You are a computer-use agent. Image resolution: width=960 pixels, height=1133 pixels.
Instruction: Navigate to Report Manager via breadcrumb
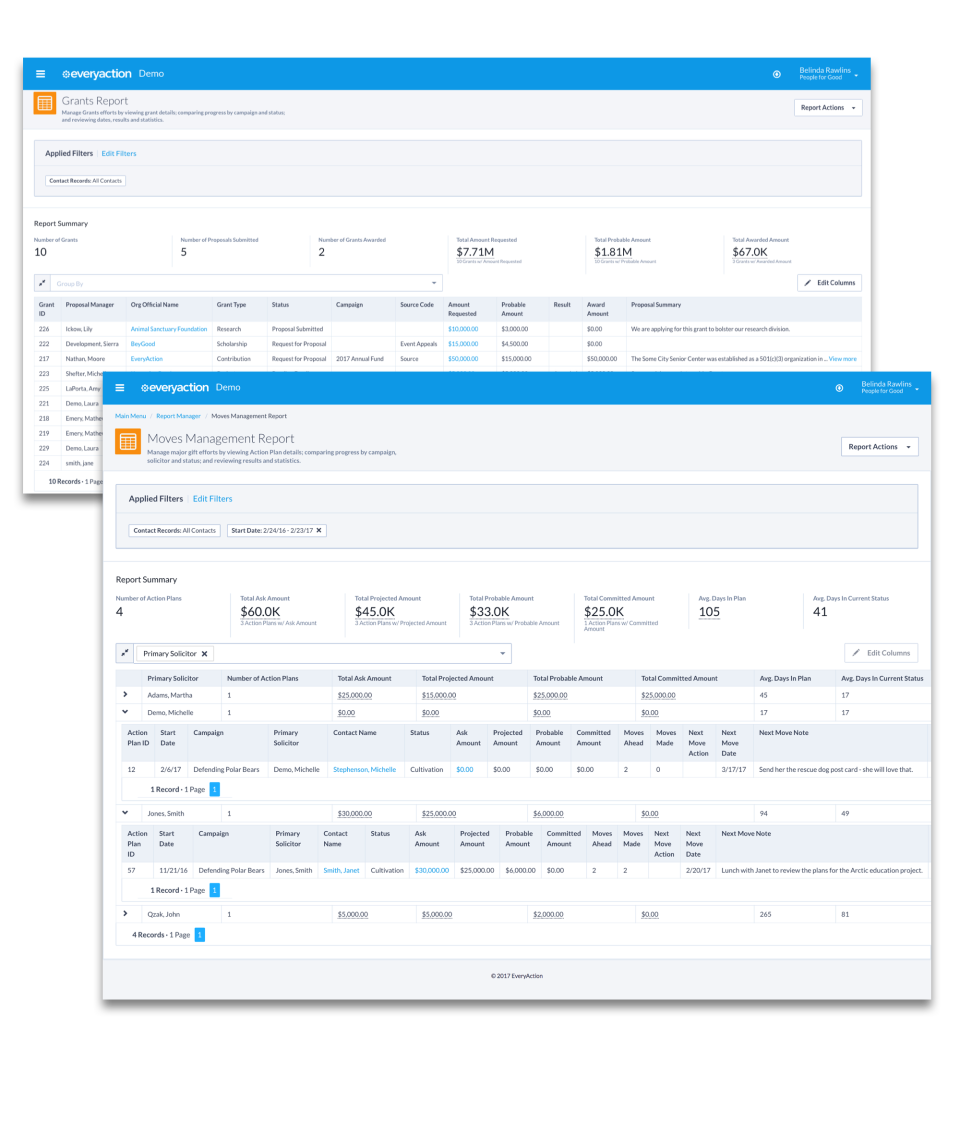tap(178, 416)
